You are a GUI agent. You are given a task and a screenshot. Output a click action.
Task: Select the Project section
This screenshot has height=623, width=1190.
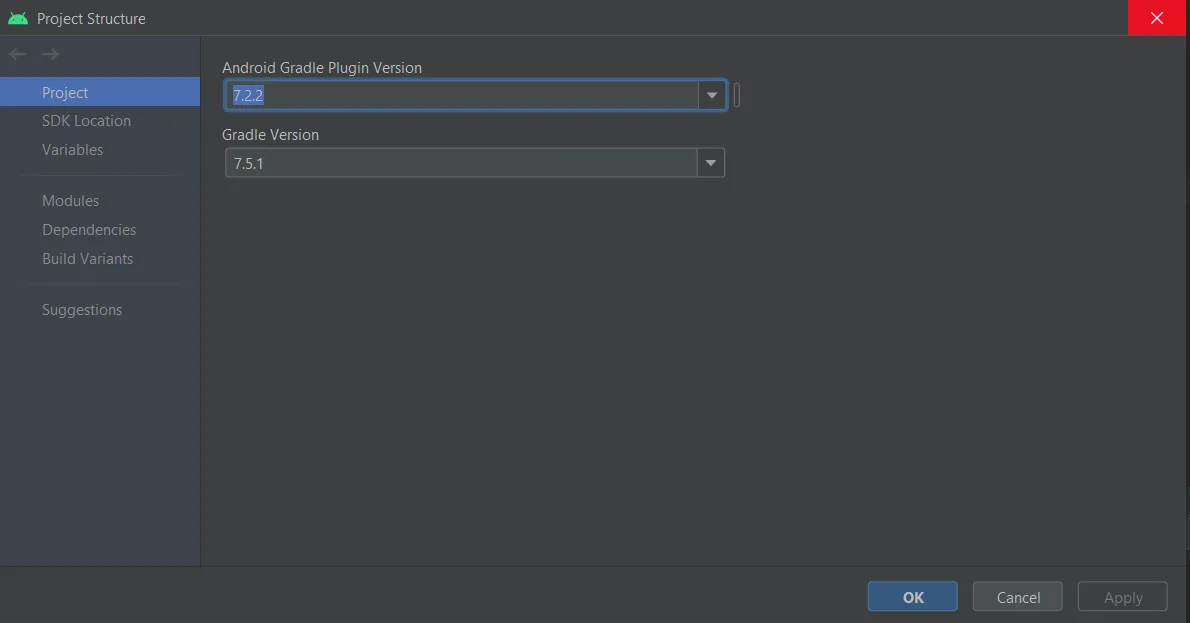[x=100, y=92]
